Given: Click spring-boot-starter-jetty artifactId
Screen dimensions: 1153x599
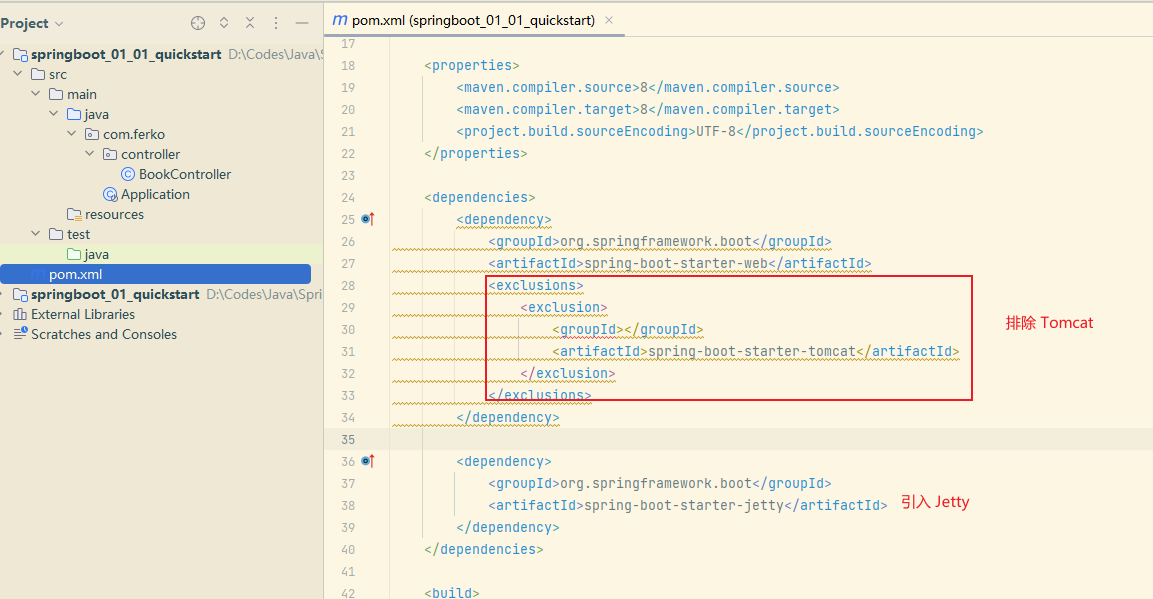Looking at the screenshot, I should point(688,505).
